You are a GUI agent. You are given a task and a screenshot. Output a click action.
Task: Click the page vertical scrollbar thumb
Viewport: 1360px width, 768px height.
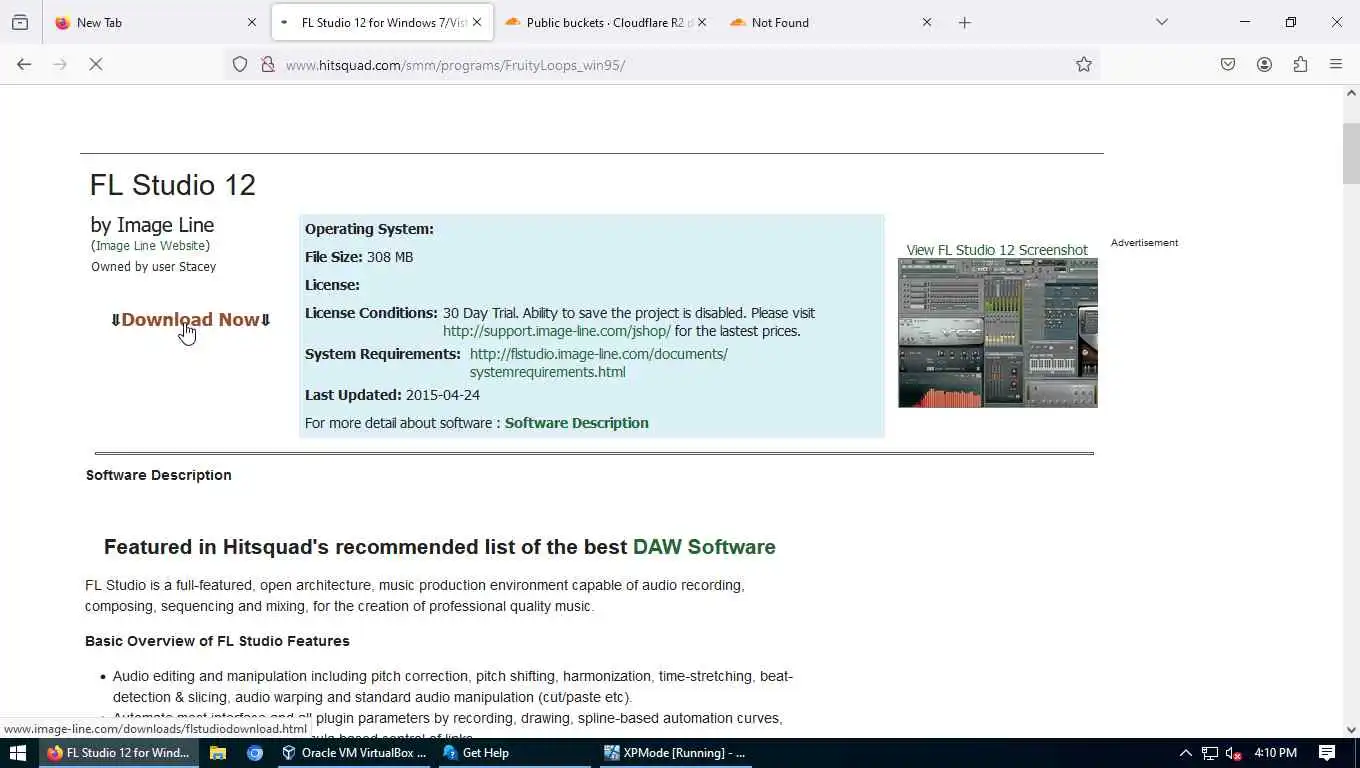(x=1351, y=153)
